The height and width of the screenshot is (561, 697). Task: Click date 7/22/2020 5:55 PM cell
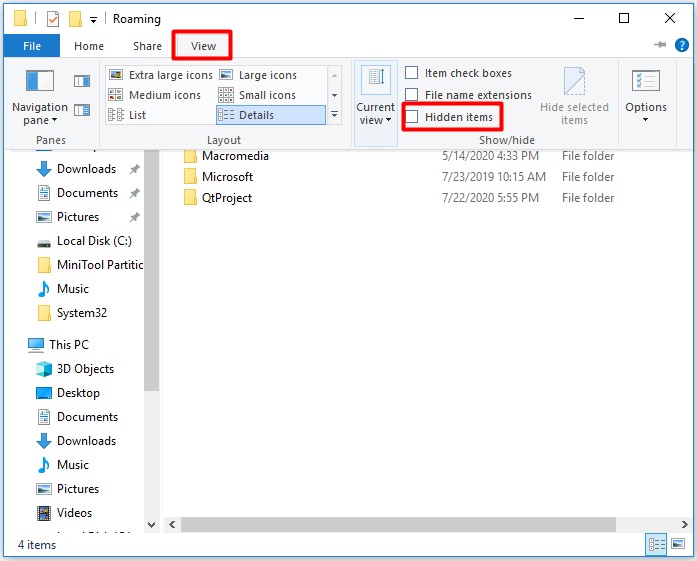(490, 198)
